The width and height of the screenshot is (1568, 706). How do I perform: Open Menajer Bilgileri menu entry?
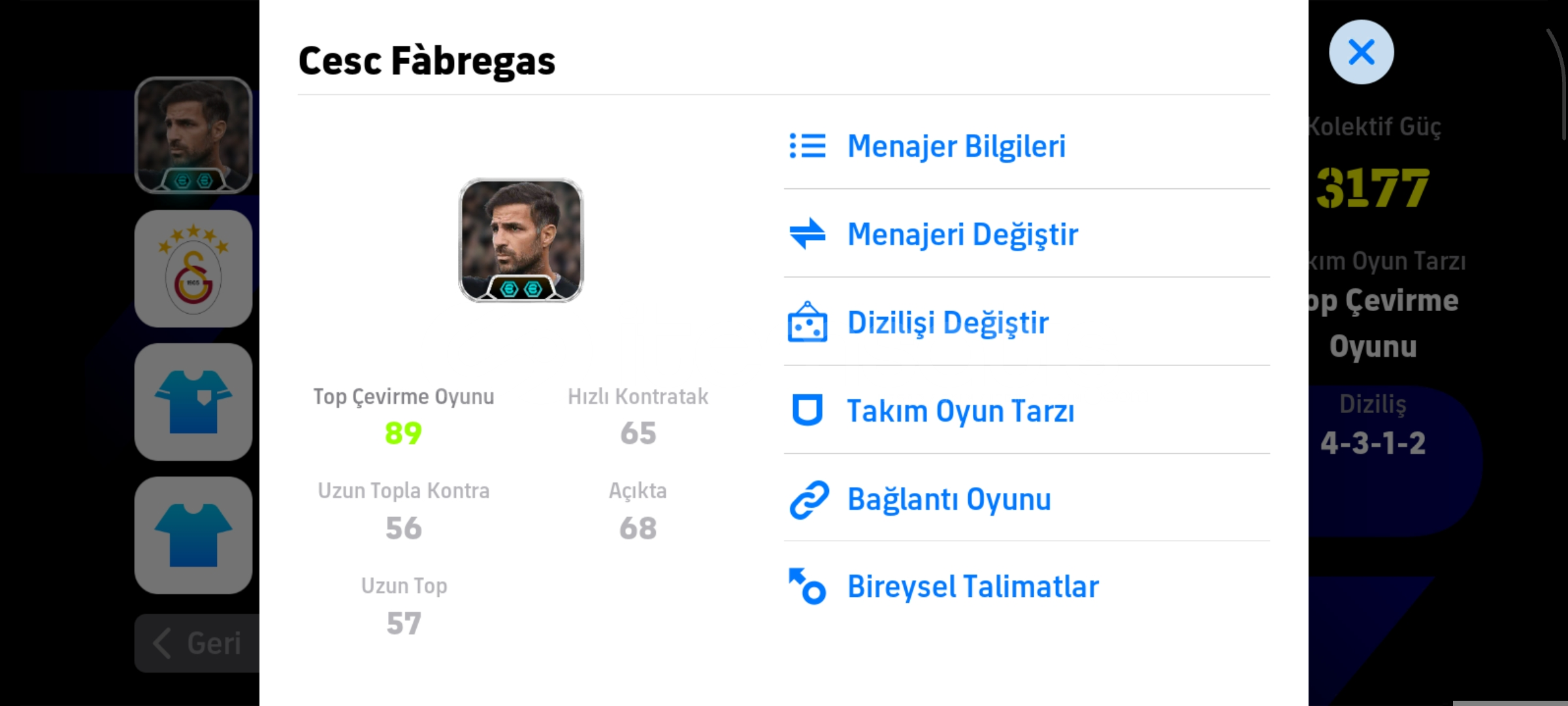point(956,146)
